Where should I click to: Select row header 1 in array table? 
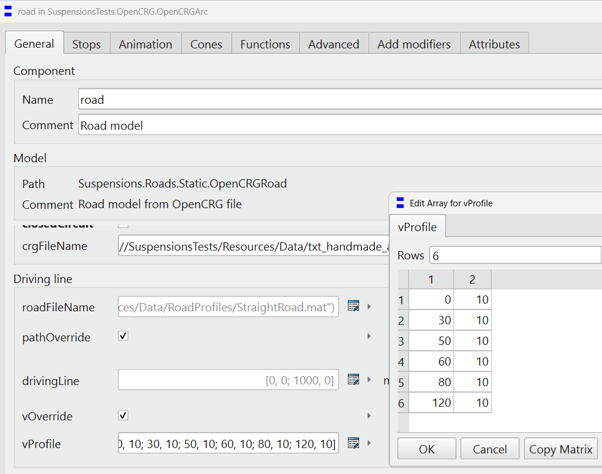(x=403, y=299)
